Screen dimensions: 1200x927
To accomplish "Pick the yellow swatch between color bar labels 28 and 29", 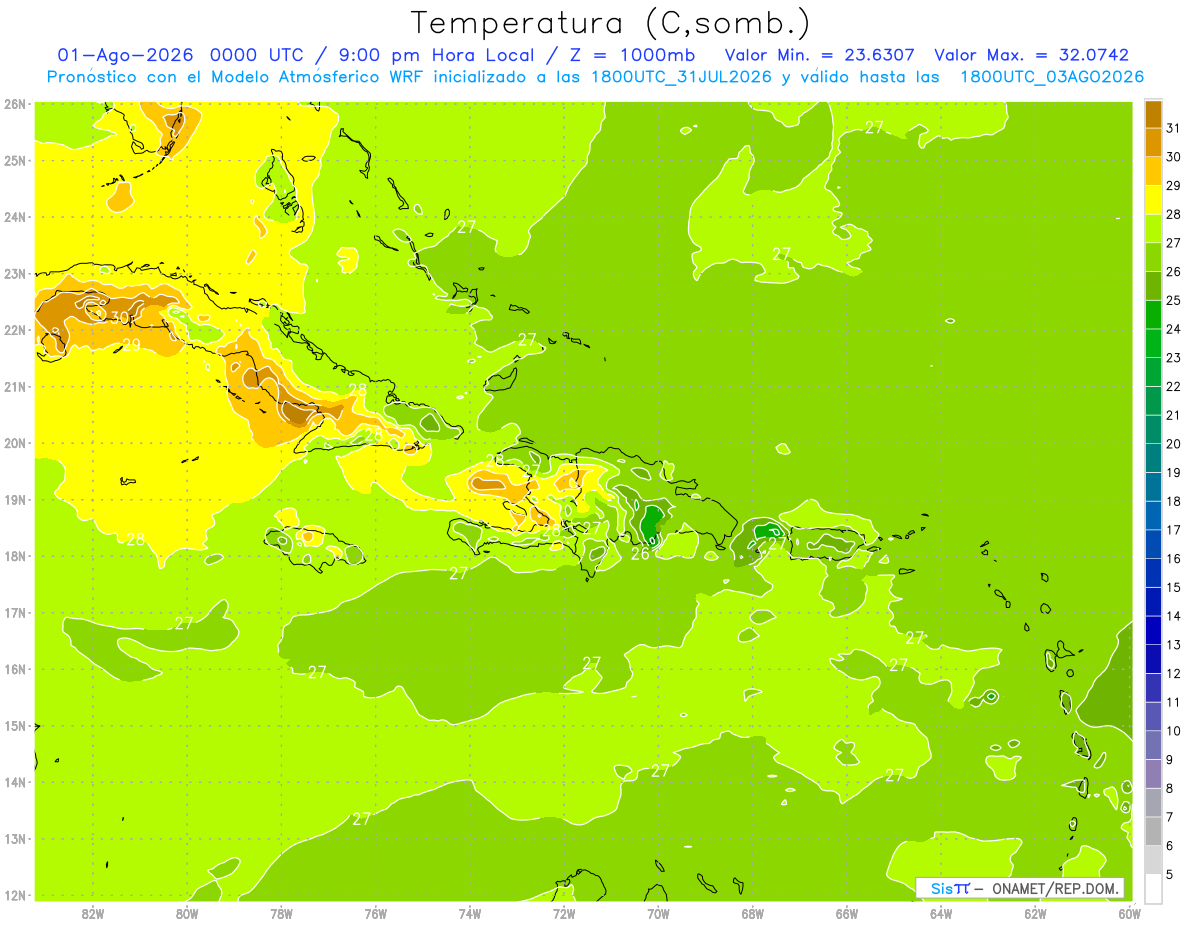I will coord(1153,200).
